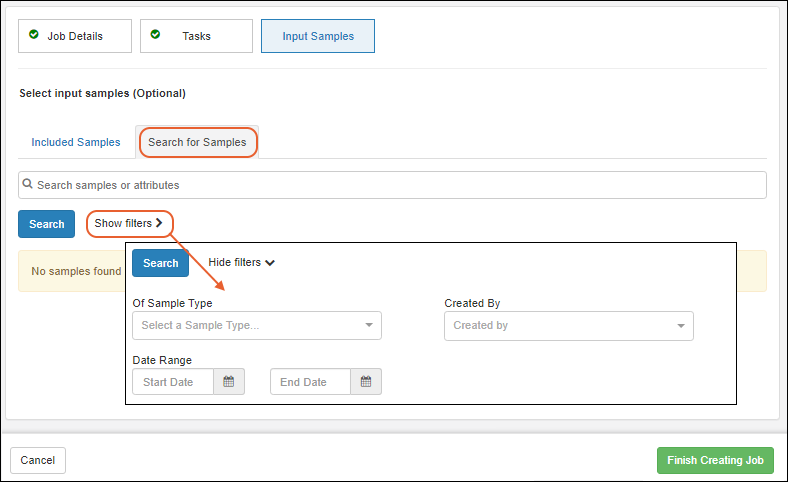The image size is (788, 482).
Task: Click the down chevron beside Hide filters
Action: tap(270, 263)
